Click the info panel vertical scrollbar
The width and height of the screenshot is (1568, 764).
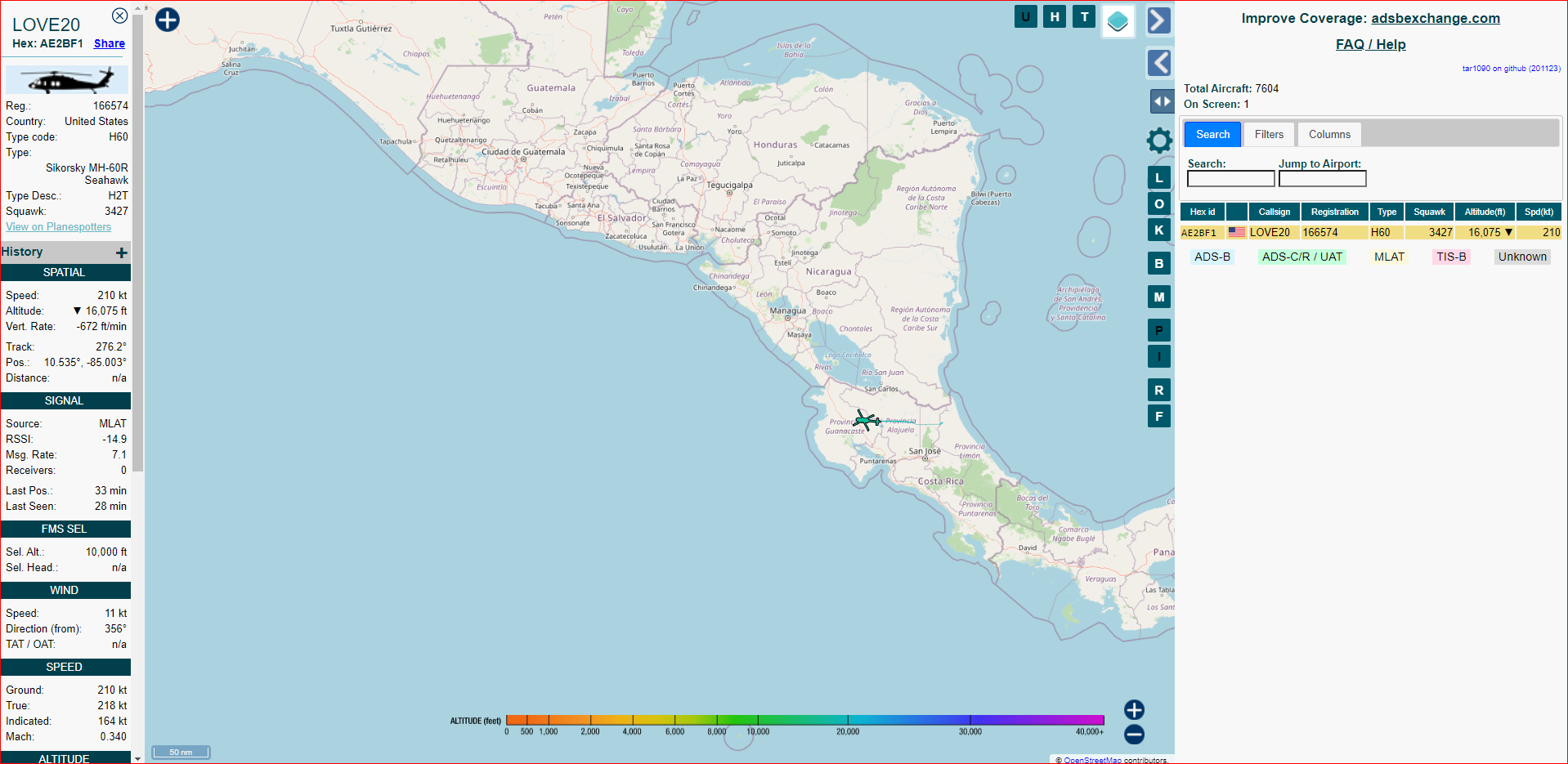pos(138,245)
